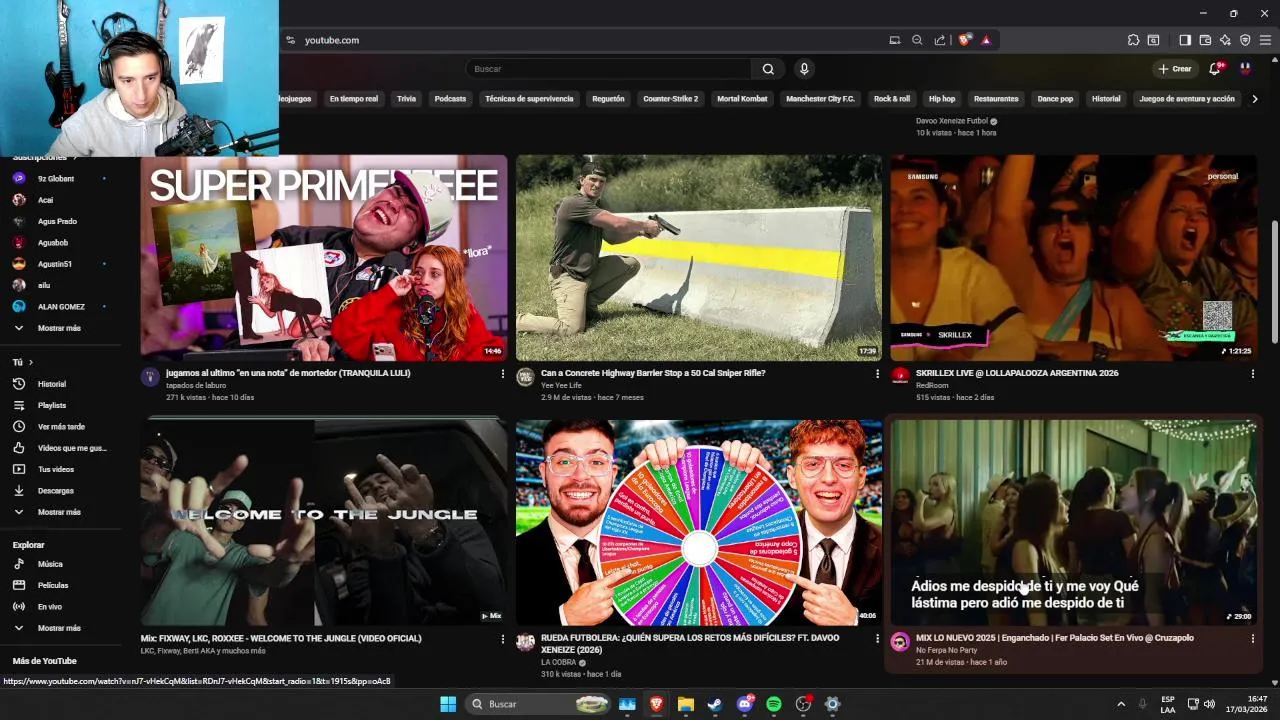1280x720 pixels.
Task: Open options menu for SKRILLEX LIVE video
Action: pos(1253,374)
